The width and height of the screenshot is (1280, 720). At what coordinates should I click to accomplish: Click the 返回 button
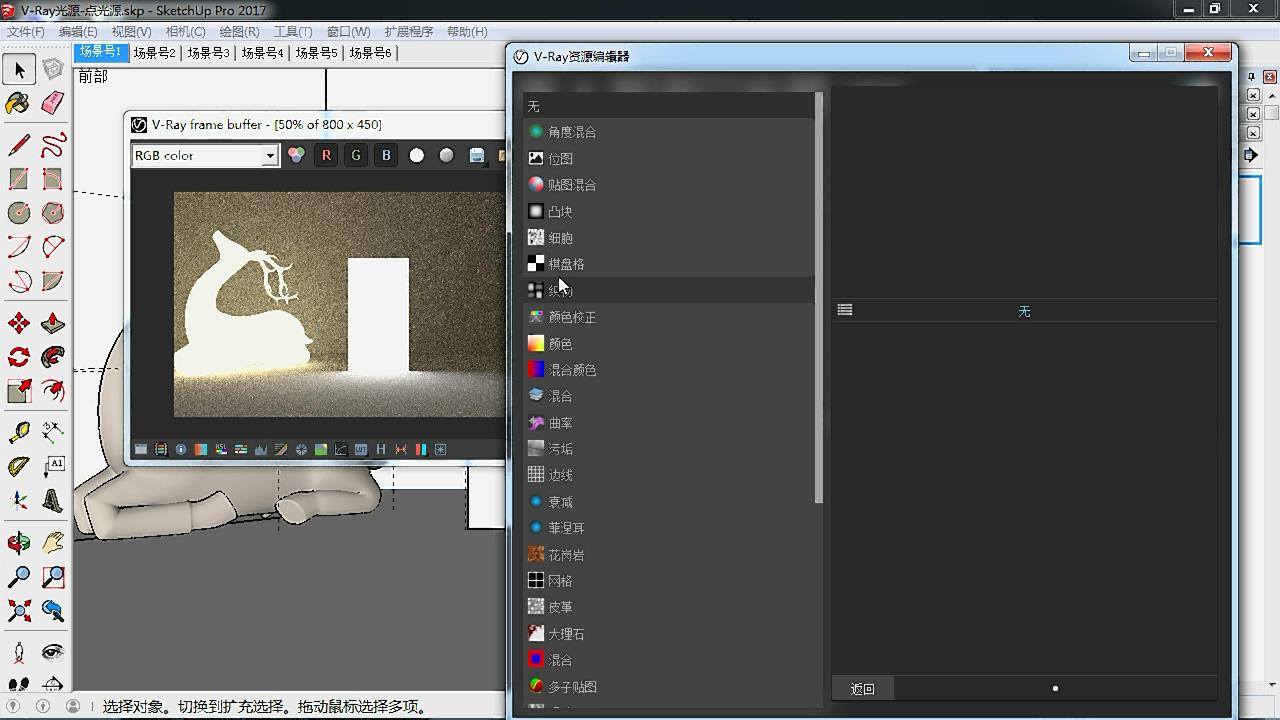862,688
